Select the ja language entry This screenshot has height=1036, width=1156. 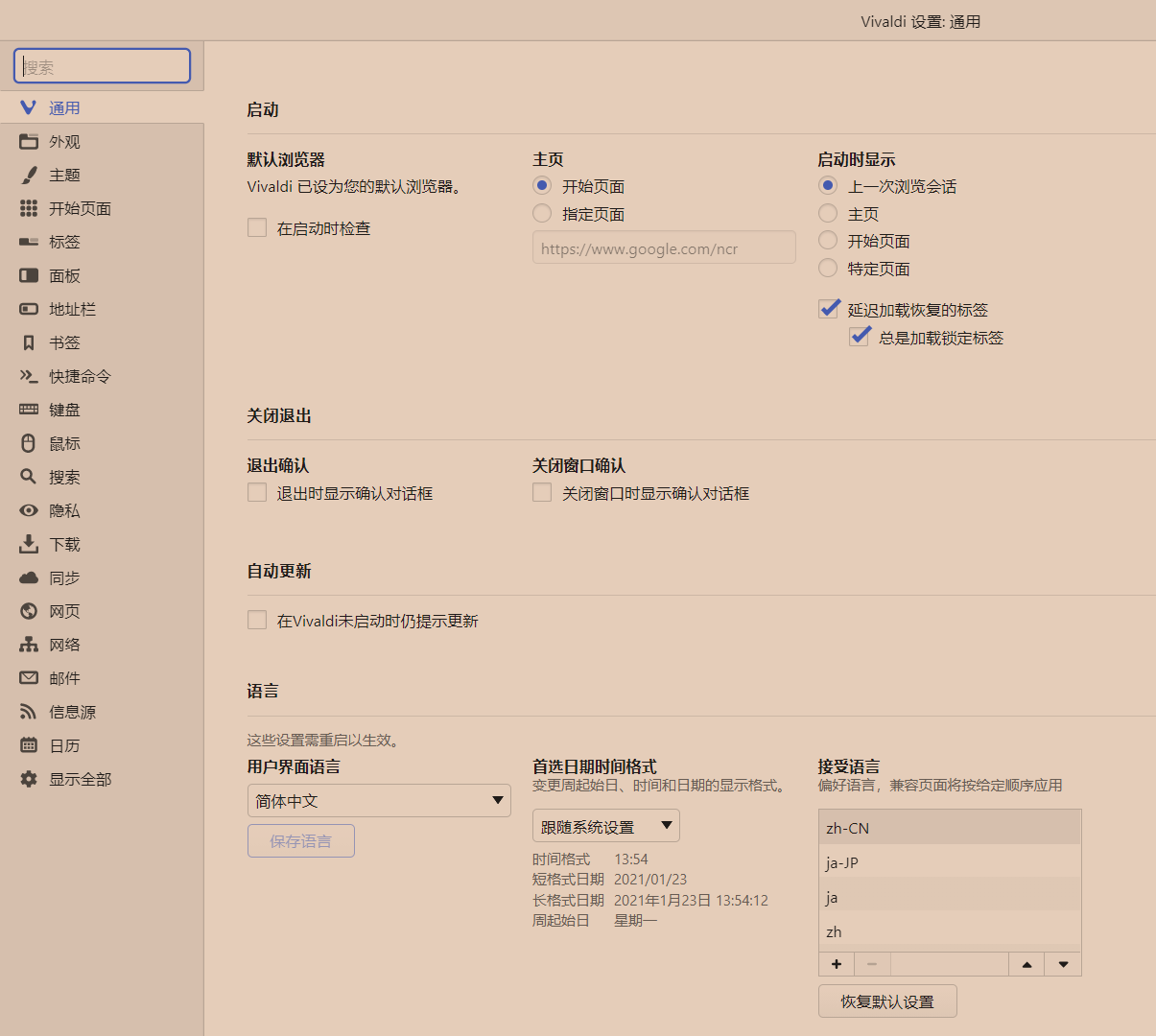950,897
